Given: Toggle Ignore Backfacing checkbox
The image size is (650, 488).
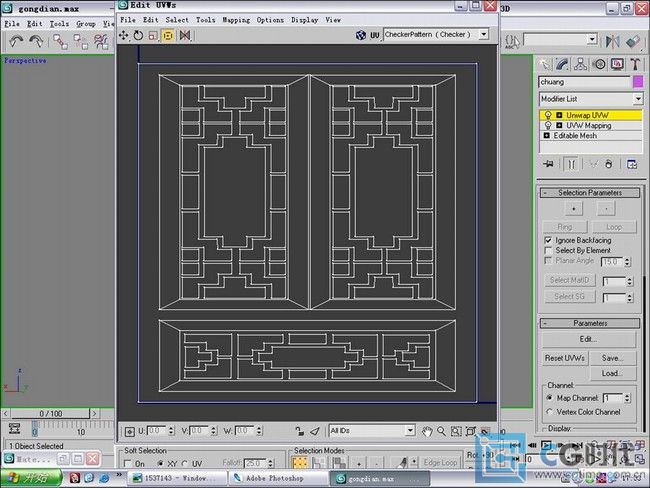Looking at the screenshot, I should coord(547,241).
